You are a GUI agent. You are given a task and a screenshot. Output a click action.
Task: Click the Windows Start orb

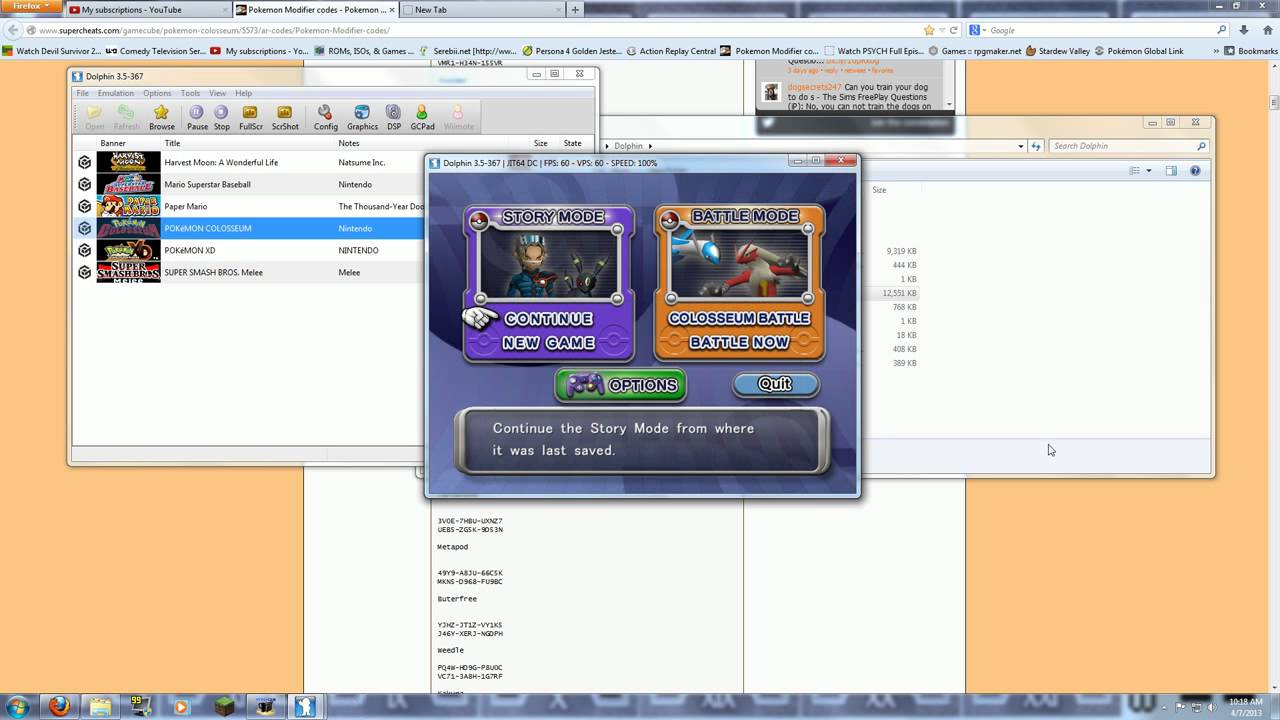click(x=19, y=706)
